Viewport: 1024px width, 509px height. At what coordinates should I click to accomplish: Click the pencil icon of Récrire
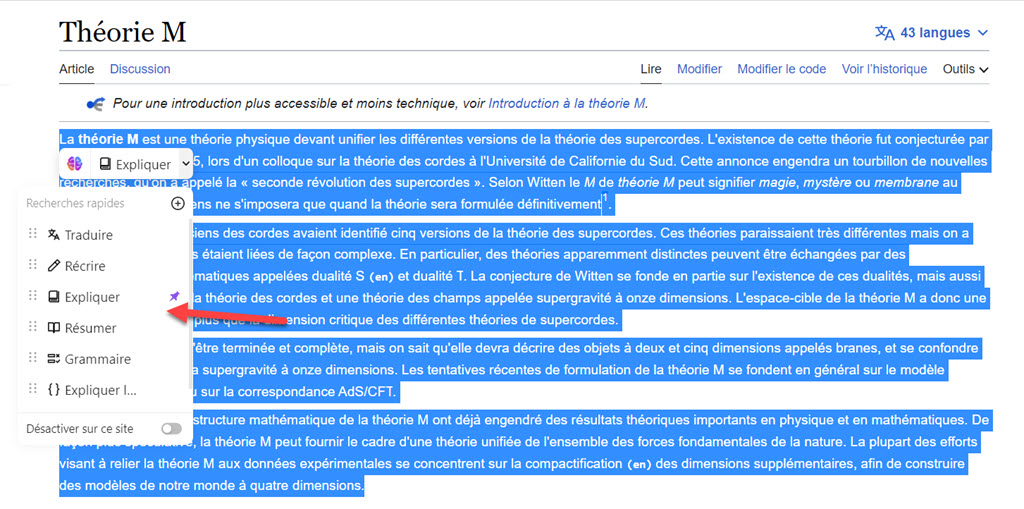click(x=54, y=266)
